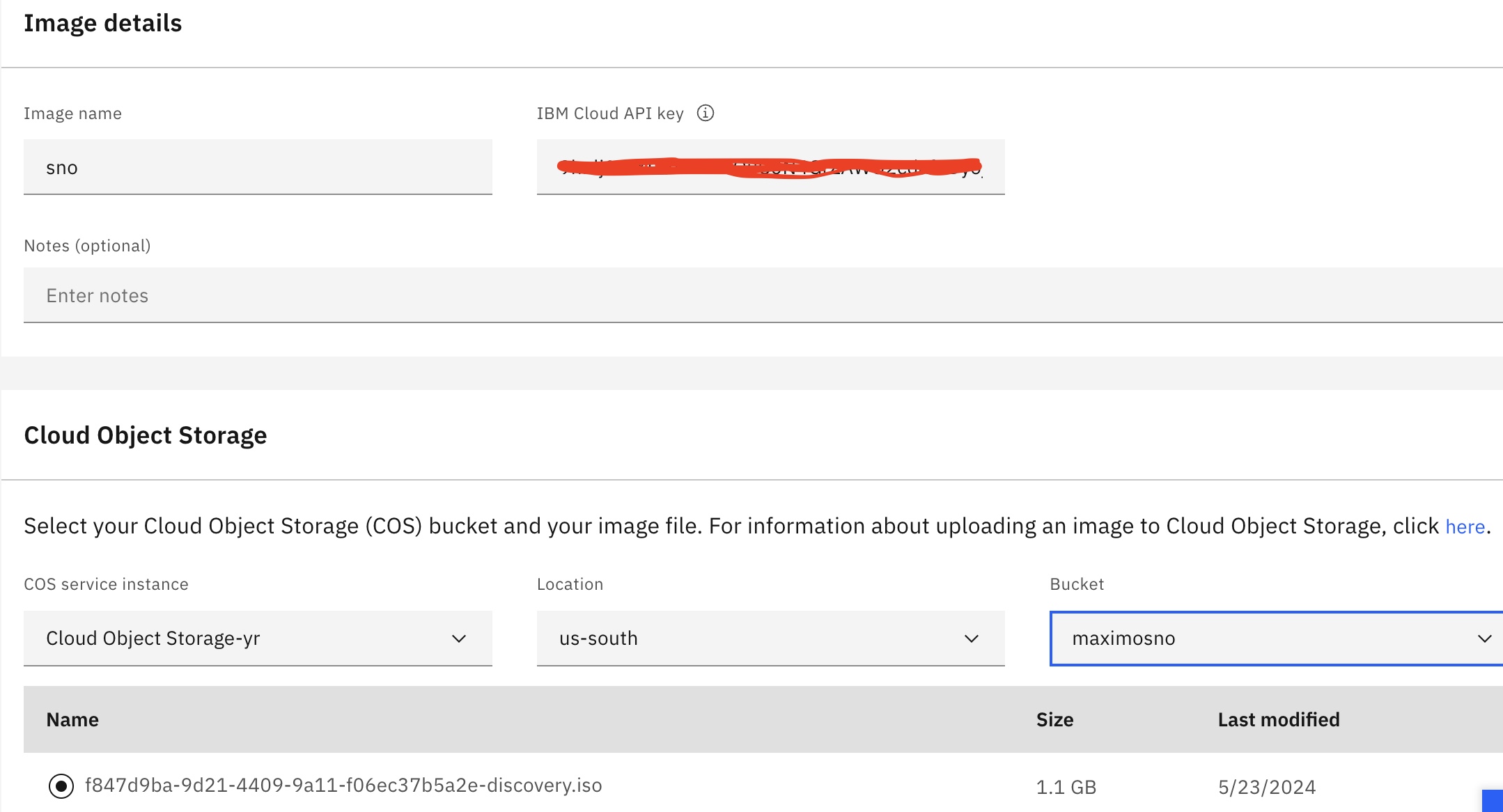Sort the table by the Name column header
This screenshot has width=1503, height=812.
click(x=72, y=719)
